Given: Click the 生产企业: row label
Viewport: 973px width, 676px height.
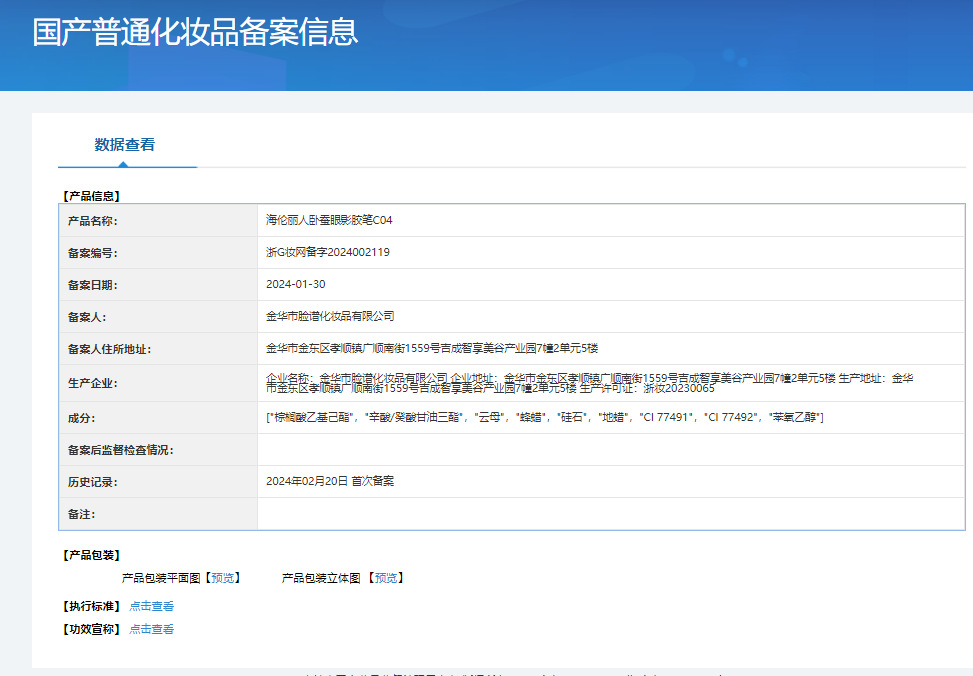Looking at the screenshot, I should pyautogui.click(x=92, y=383).
